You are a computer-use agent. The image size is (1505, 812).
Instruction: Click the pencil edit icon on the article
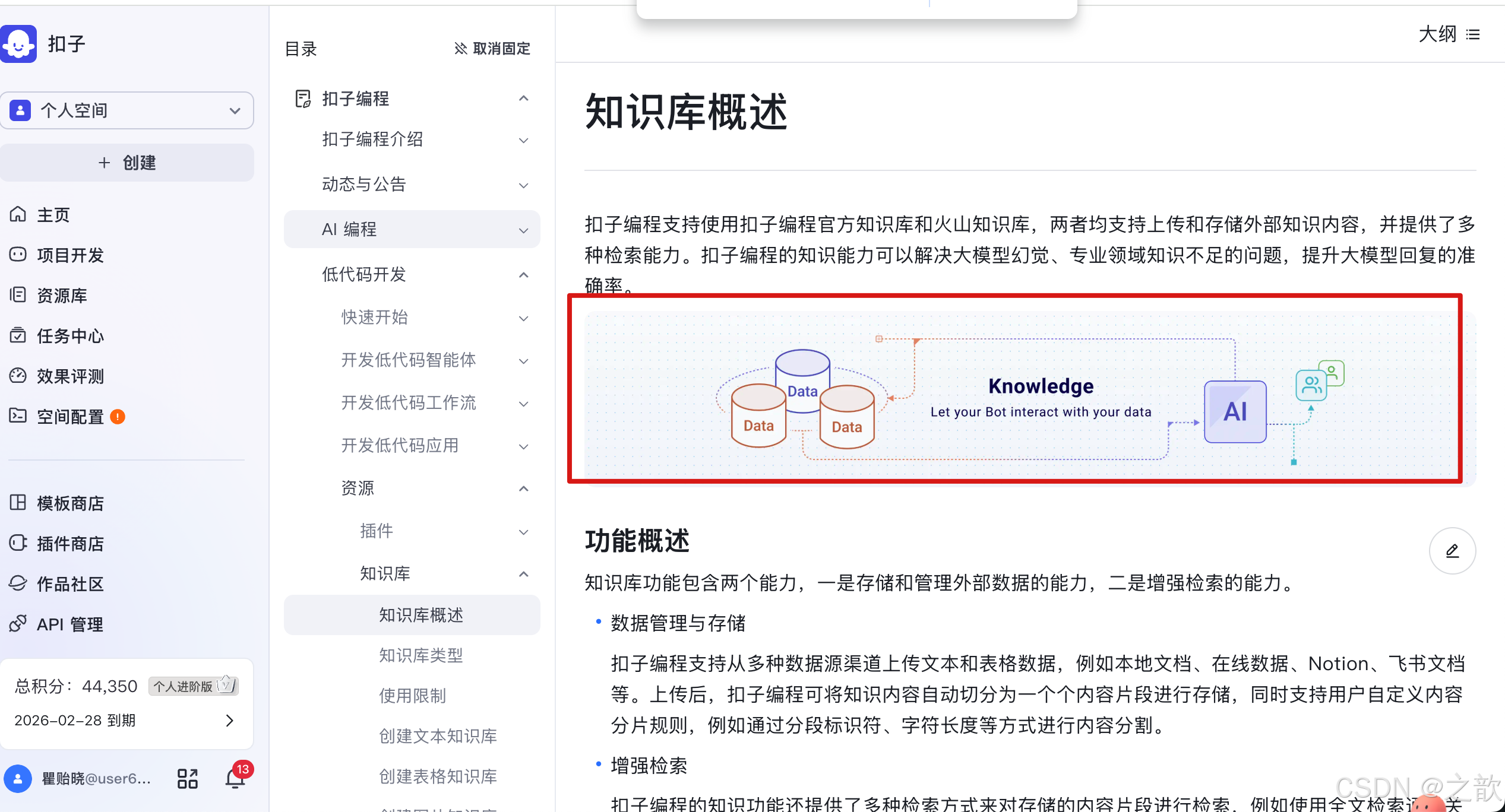pos(1452,551)
